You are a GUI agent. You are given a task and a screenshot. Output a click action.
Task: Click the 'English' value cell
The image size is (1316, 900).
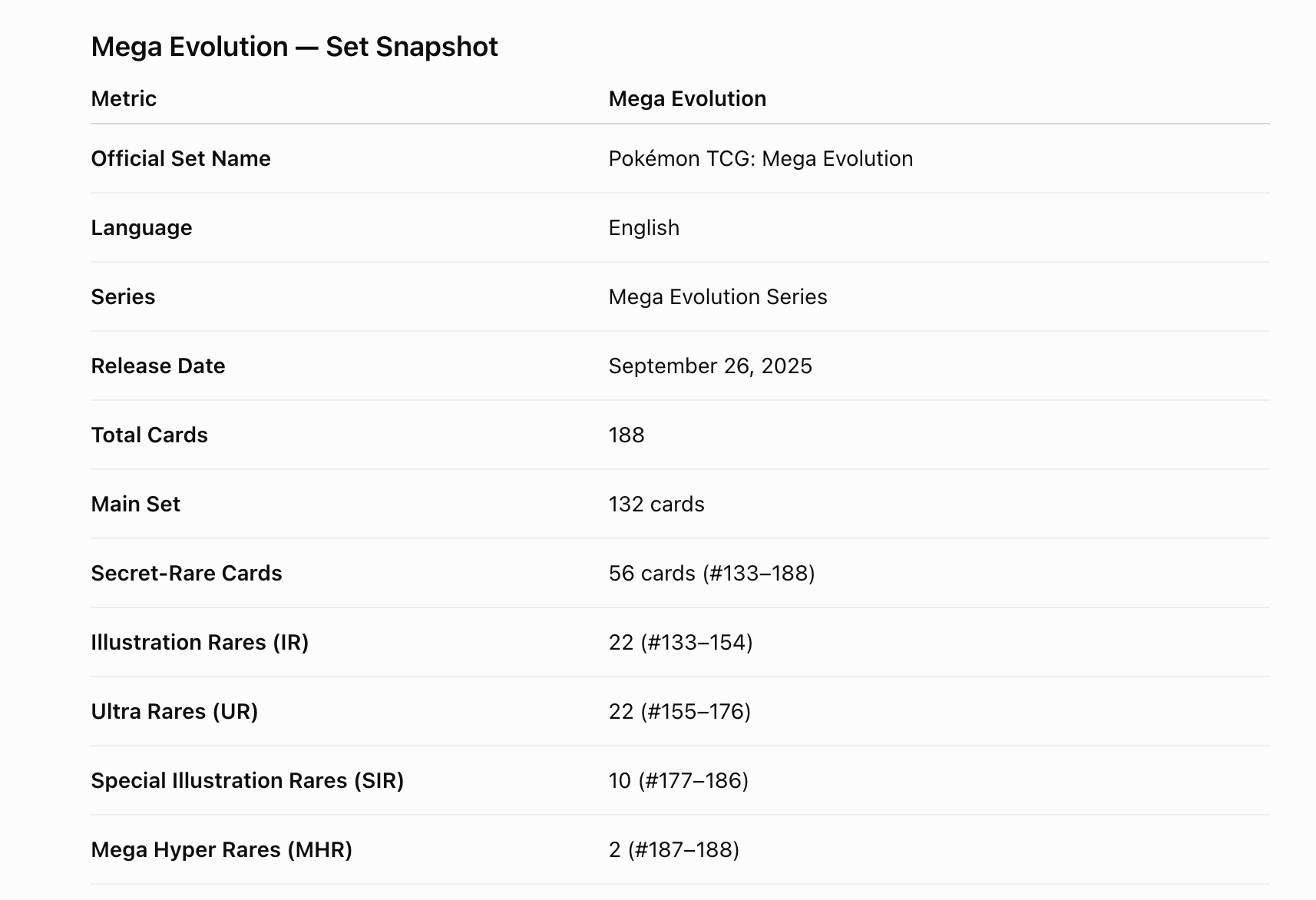point(643,228)
